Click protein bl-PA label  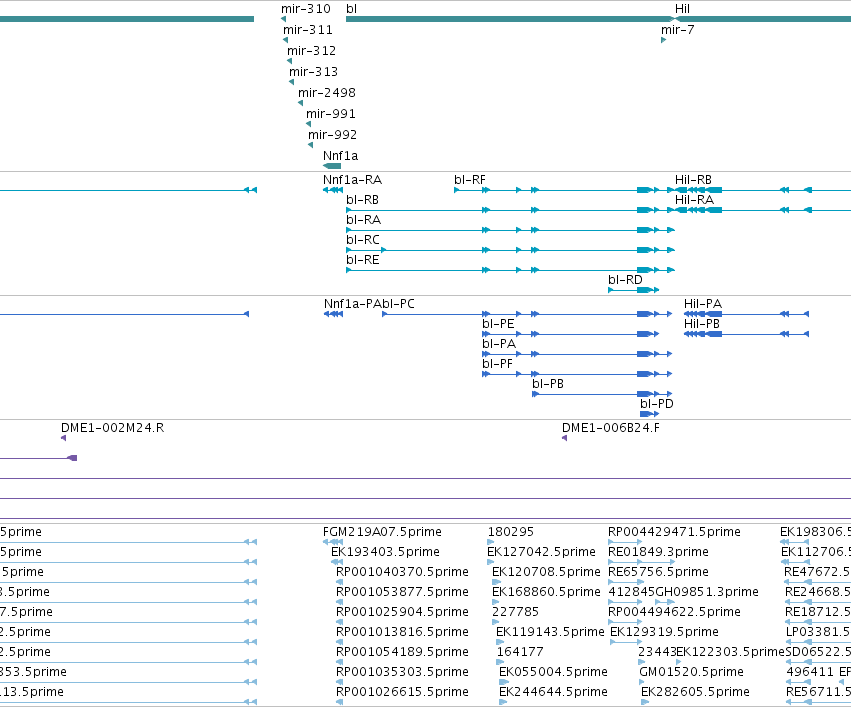(x=499, y=344)
